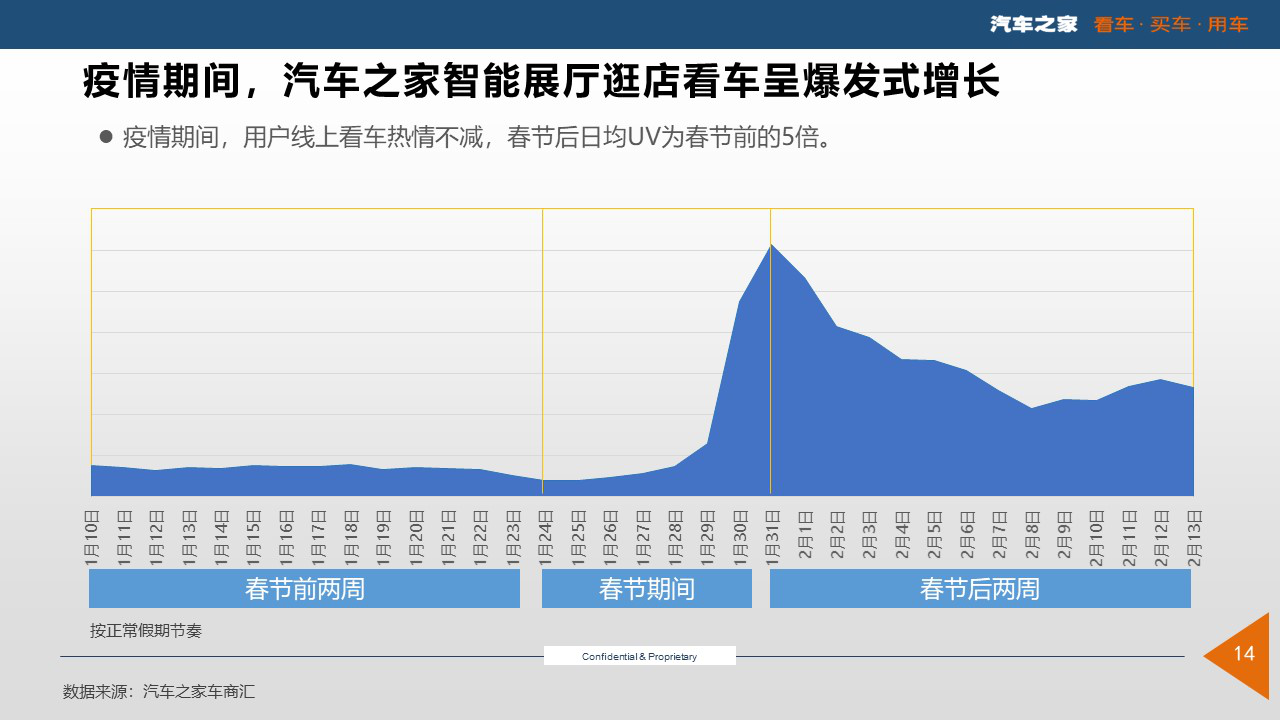Click the 汽车之家 logo in header
The height and width of the screenshot is (720, 1280).
tap(1033, 24)
